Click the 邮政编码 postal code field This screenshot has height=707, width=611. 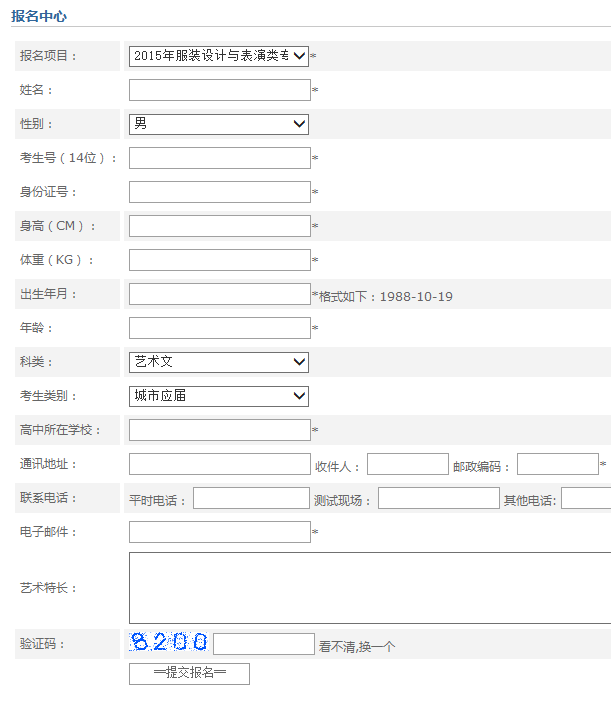click(557, 464)
